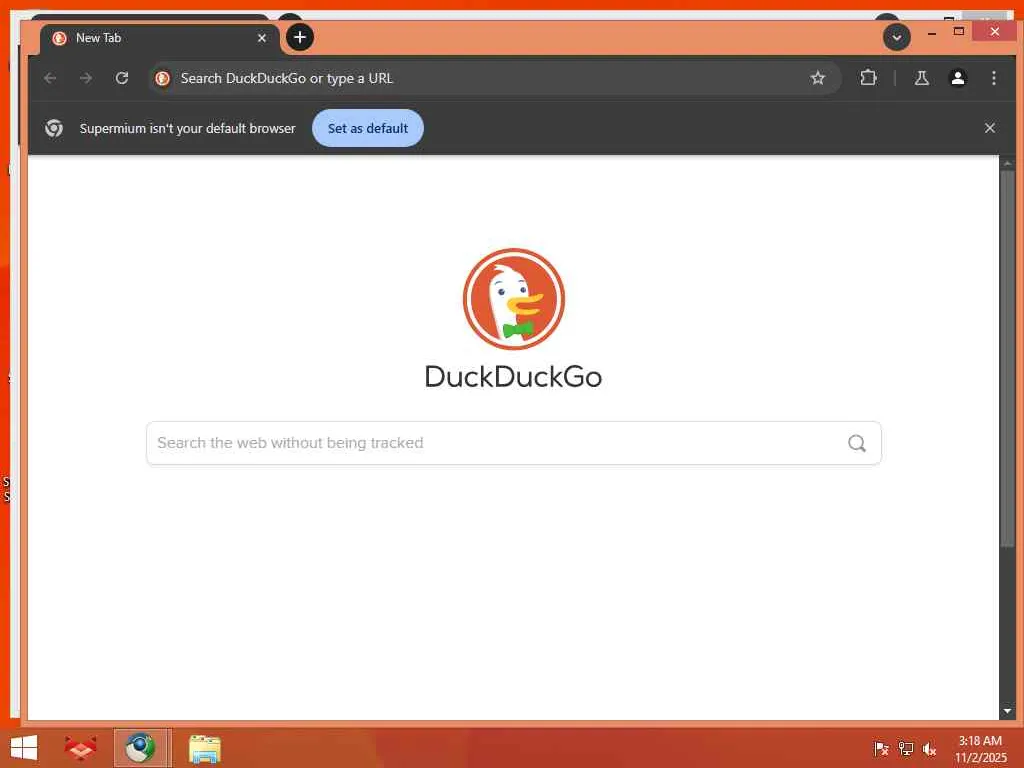Open the three-dot browser menu
The width and height of the screenshot is (1024, 768).
pyautogui.click(x=994, y=78)
